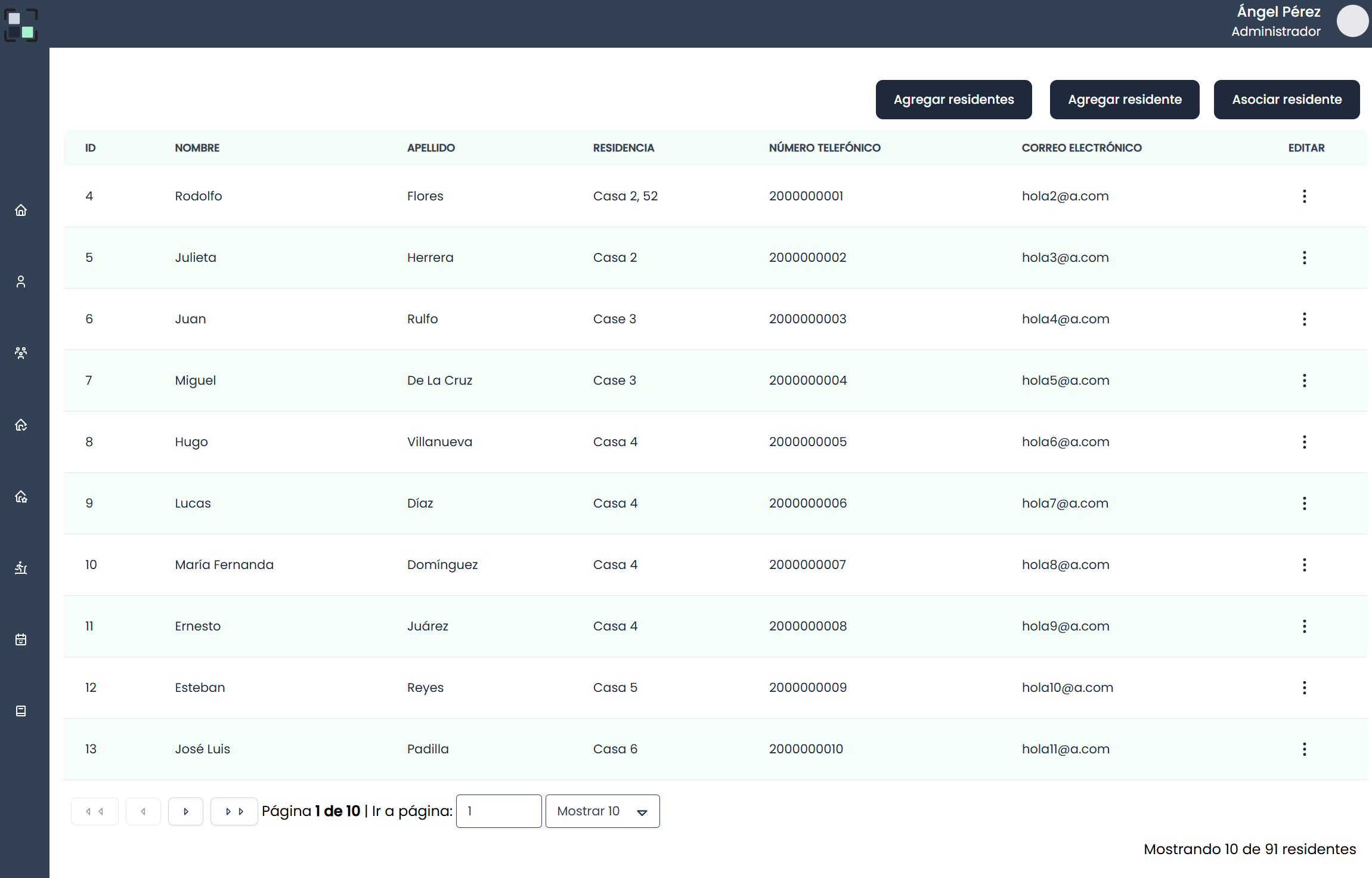Viewport: 1372px width, 878px height.
Task: Open the book icon in sidebar
Action: click(21, 711)
